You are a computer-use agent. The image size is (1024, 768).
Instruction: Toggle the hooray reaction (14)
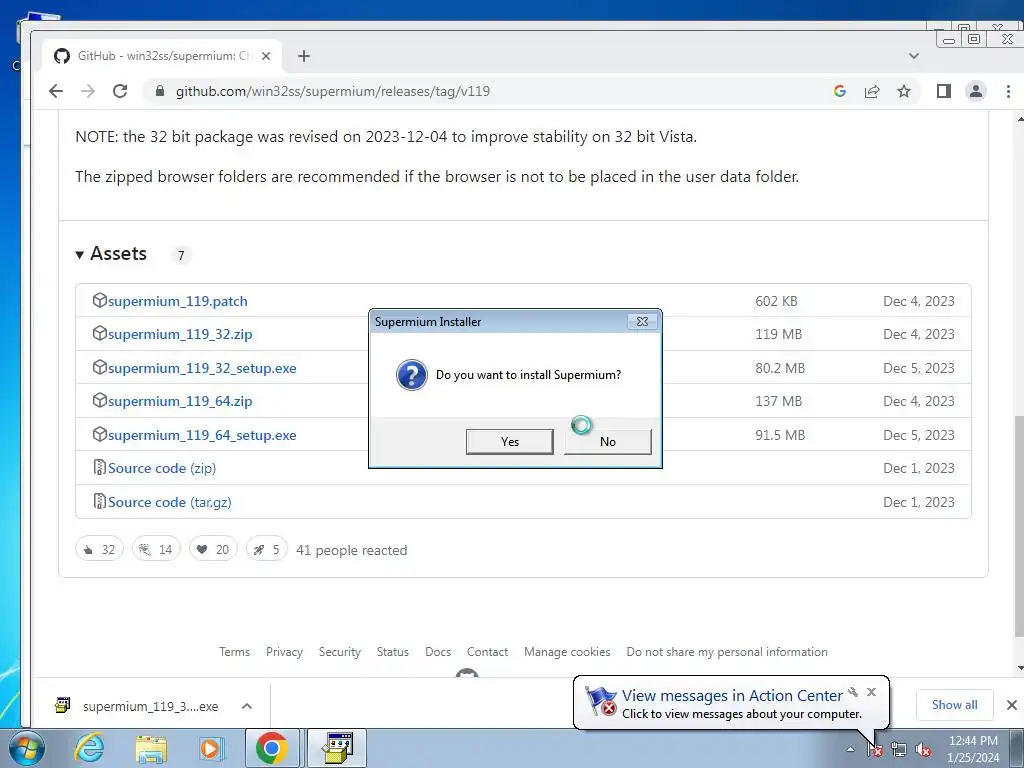pos(156,550)
